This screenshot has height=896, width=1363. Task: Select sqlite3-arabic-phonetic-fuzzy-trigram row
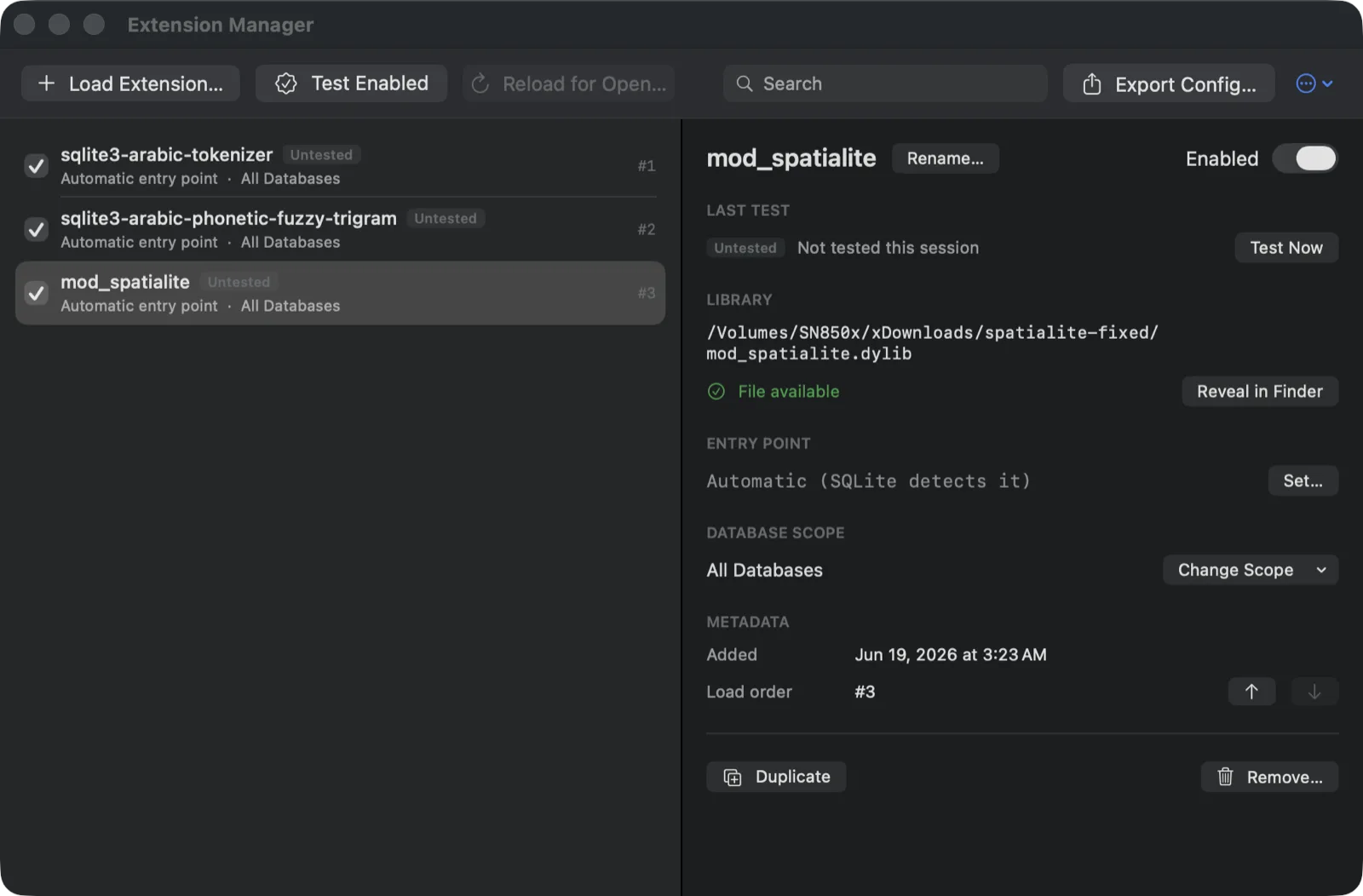(340, 229)
